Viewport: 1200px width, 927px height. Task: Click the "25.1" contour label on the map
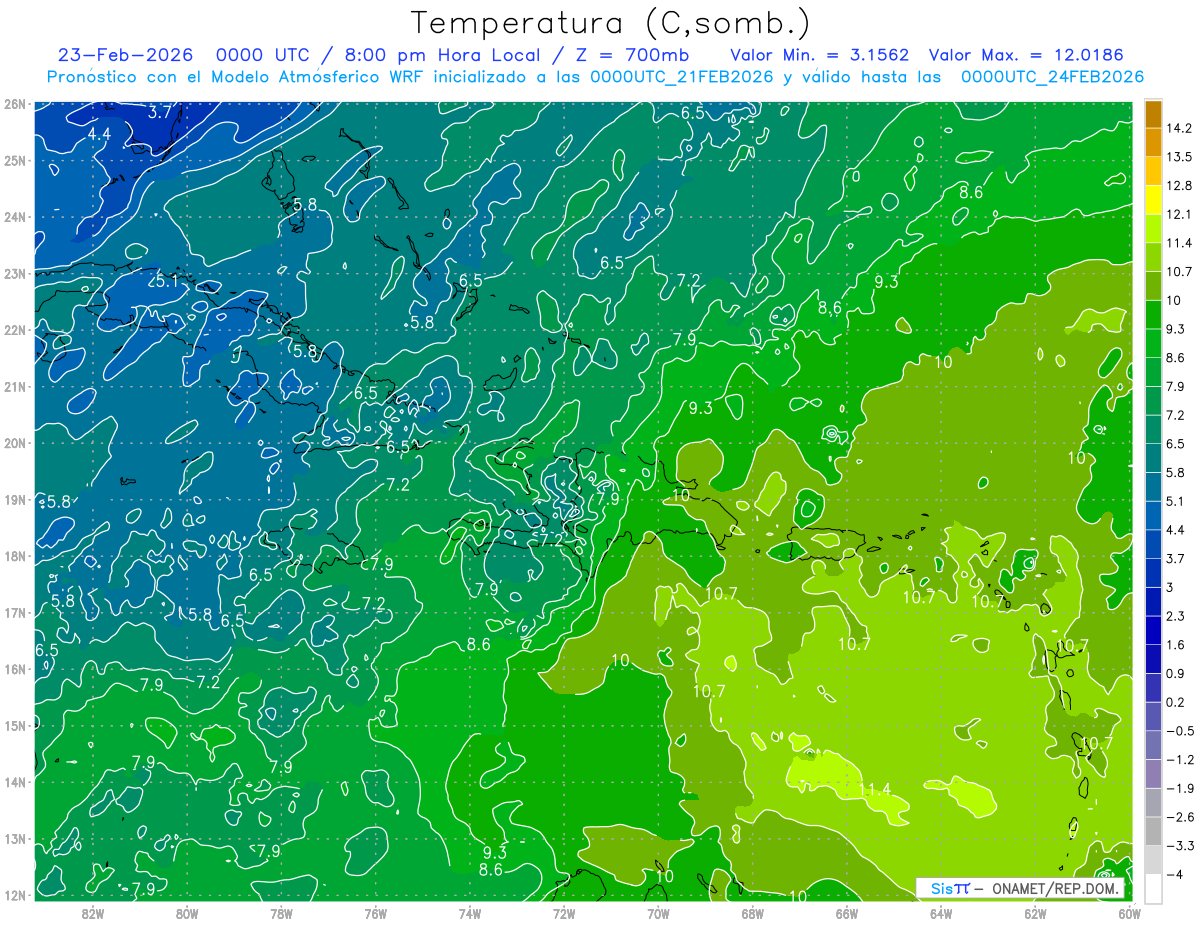162,281
